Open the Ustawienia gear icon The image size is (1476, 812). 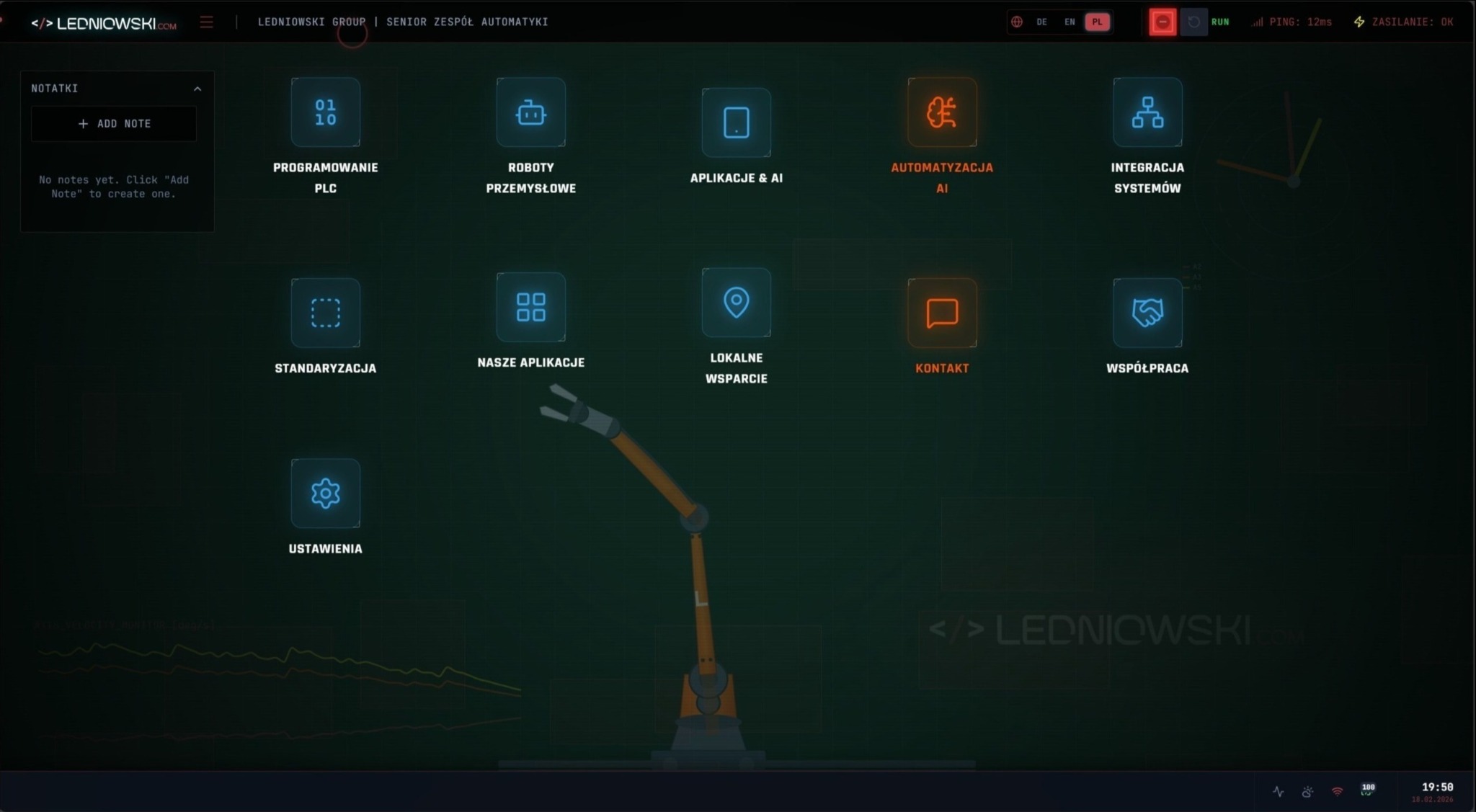pos(325,494)
